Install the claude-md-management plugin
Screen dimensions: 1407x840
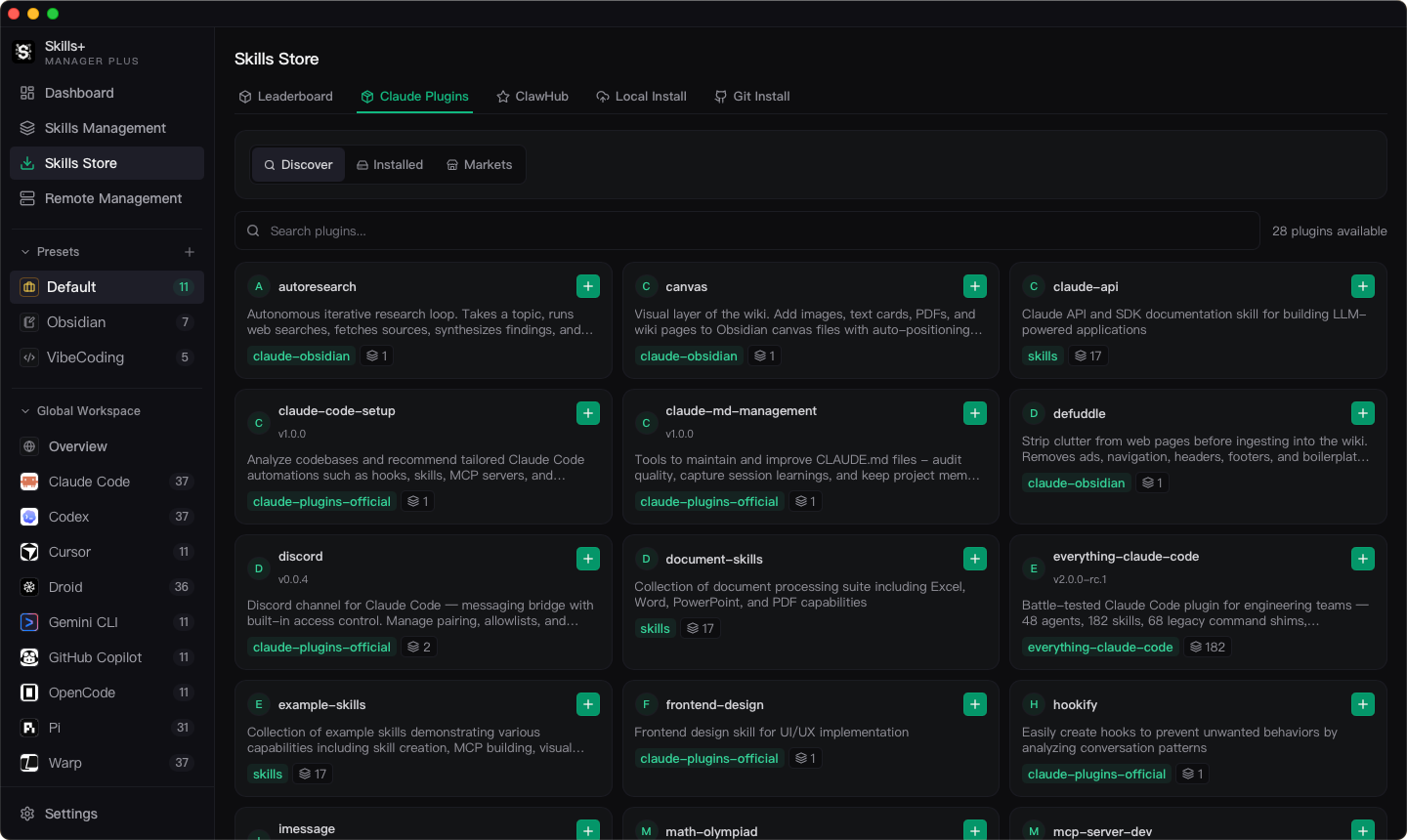point(975,413)
